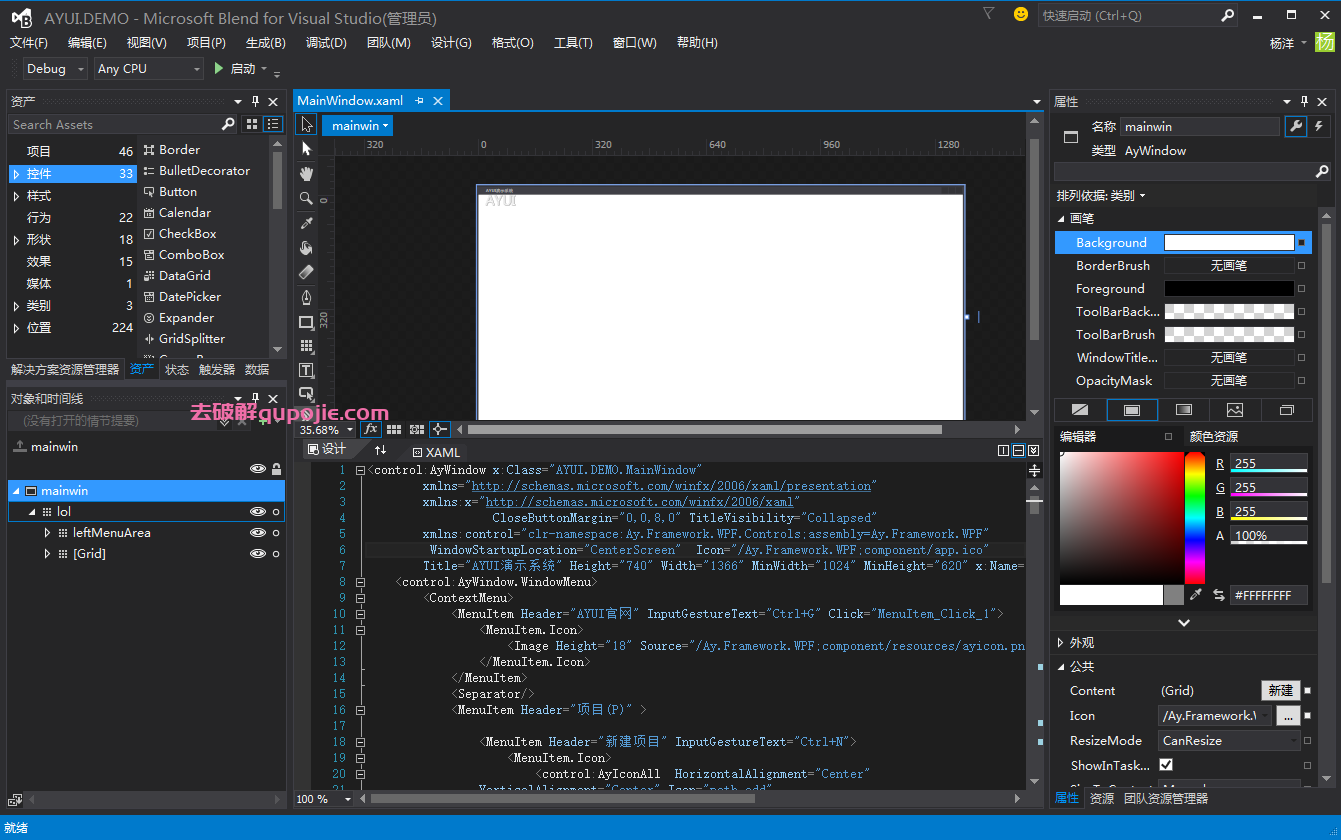Choose the No brush option
The image size is (1341, 840).
pyautogui.click(x=1080, y=410)
